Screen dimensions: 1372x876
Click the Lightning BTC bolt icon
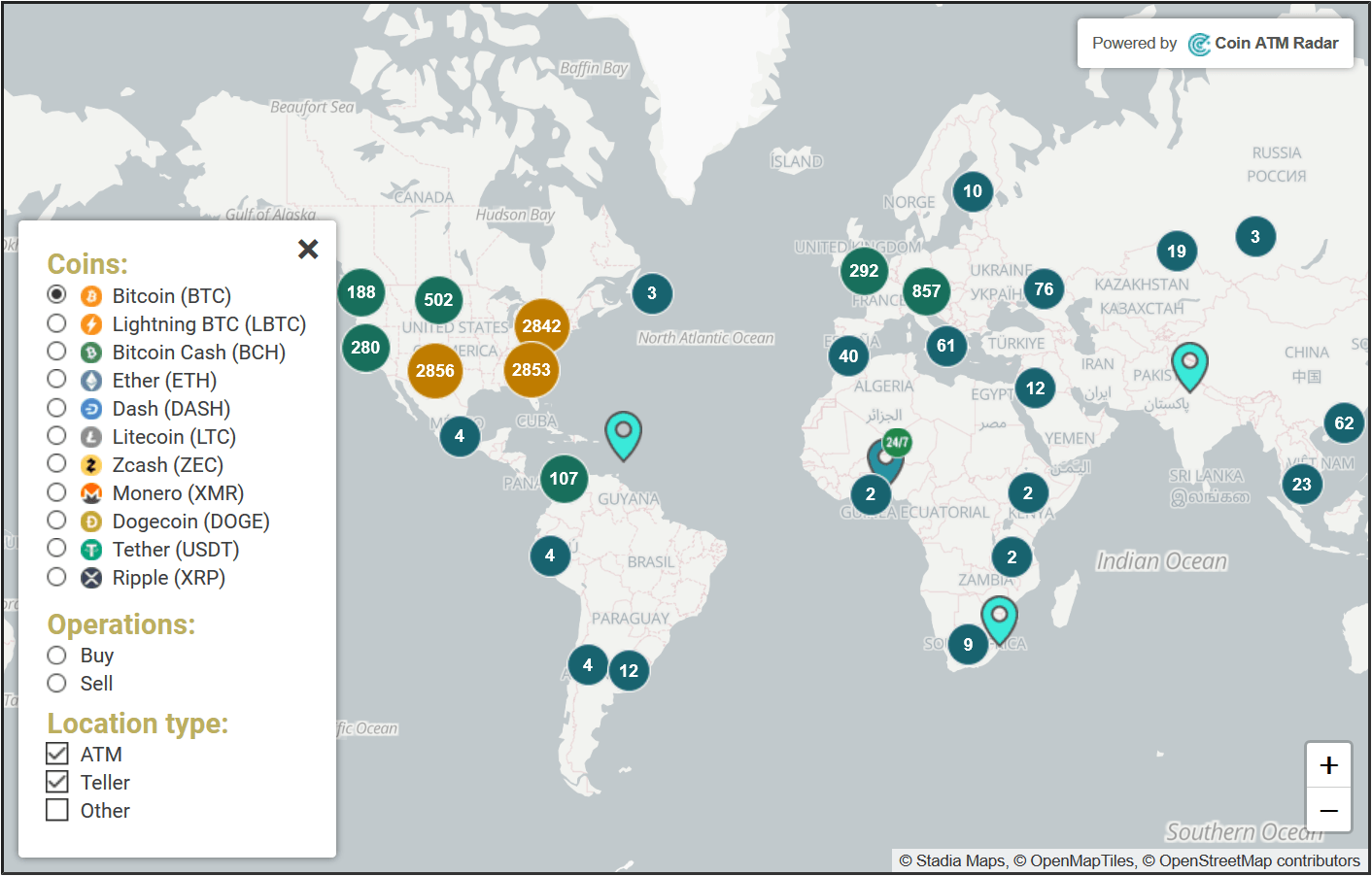tap(91, 324)
